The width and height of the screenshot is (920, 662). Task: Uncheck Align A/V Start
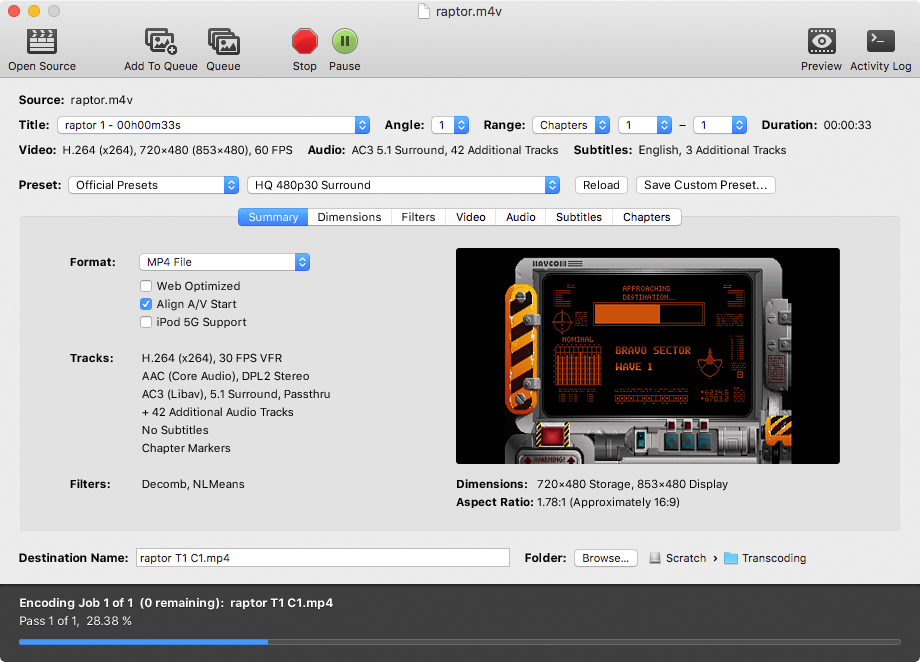tap(146, 304)
